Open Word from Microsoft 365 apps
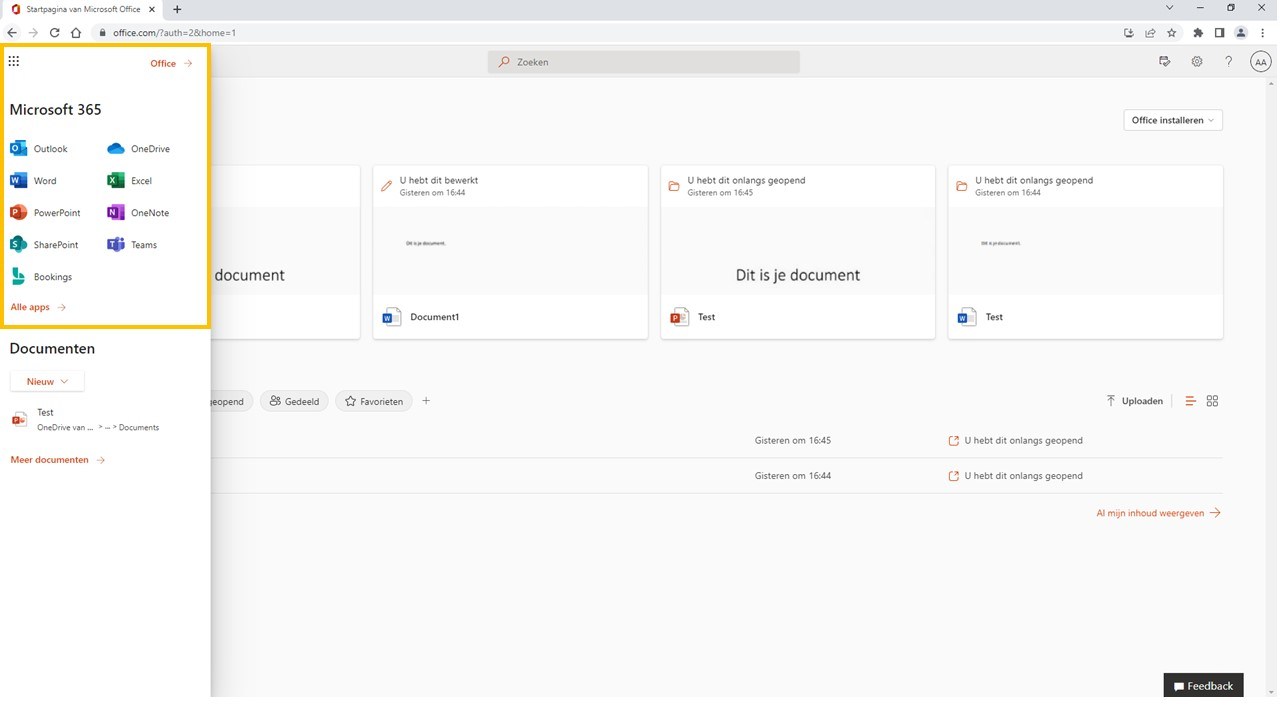 click(x=33, y=181)
